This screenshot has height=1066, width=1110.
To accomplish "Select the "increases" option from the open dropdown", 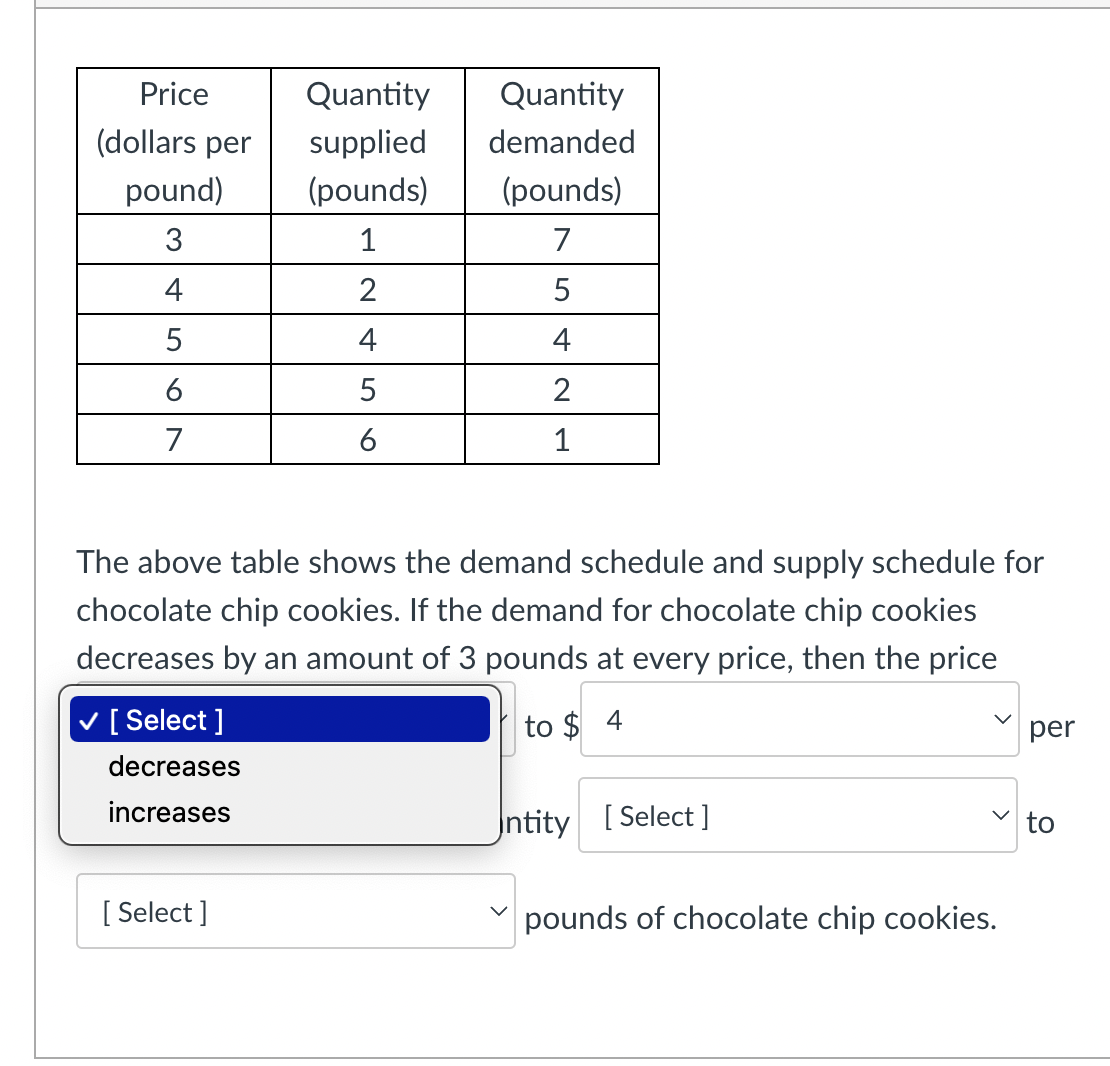I will pos(168,812).
